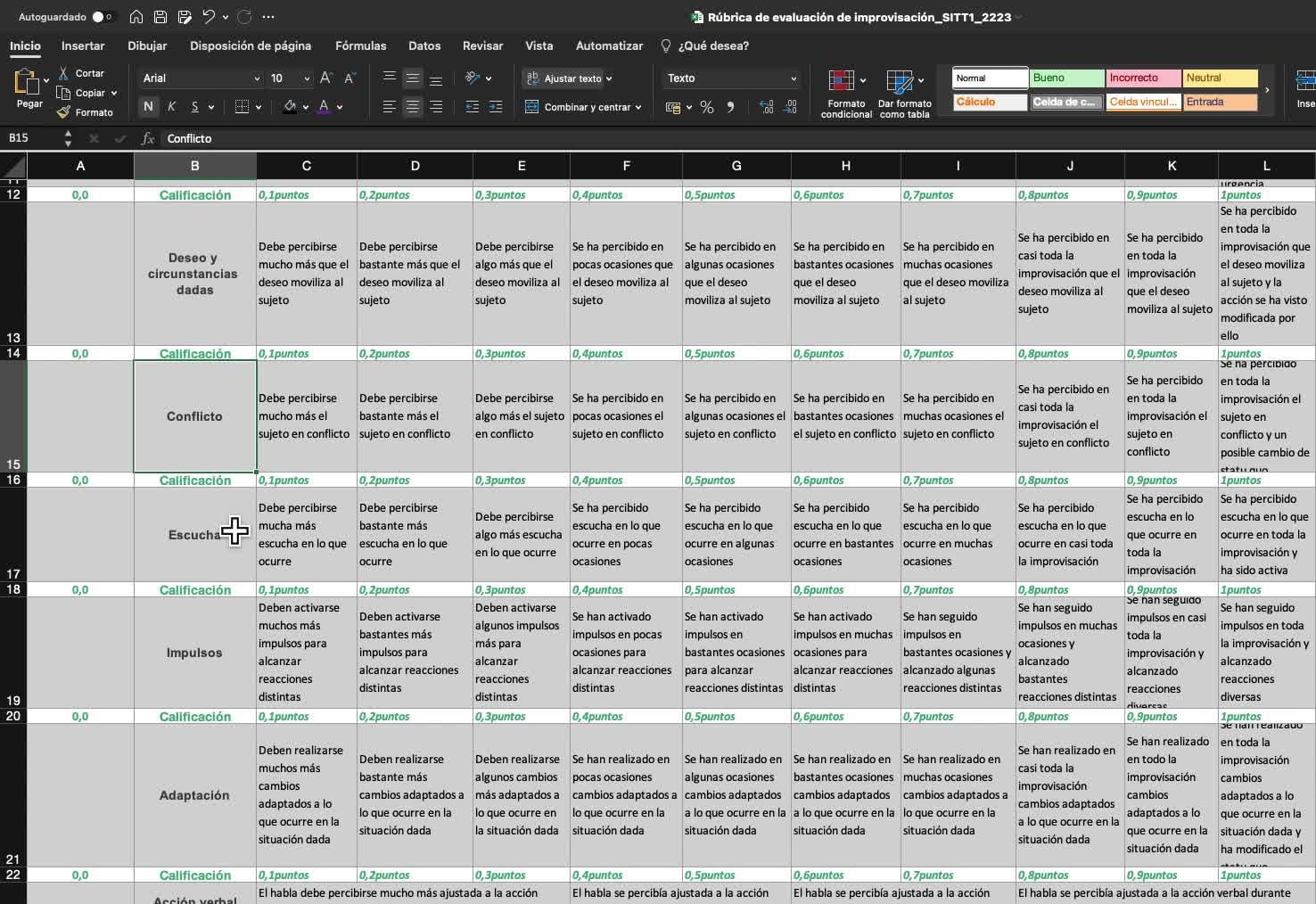Open the Disposición de página tab
Image resolution: width=1316 pixels, height=904 pixels.
pyautogui.click(x=251, y=45)
